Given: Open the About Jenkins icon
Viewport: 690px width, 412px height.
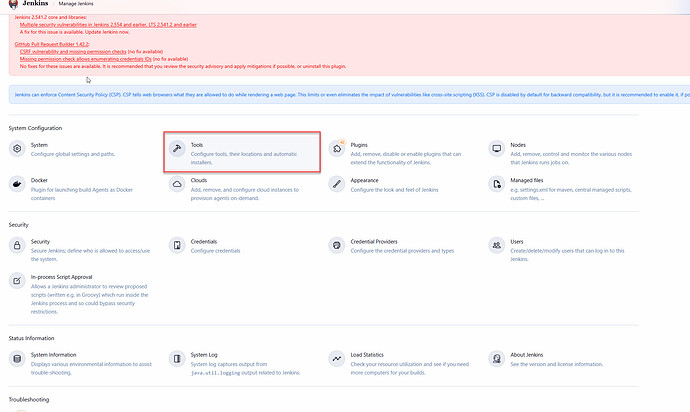Looking at the screenshot, I should tap(496, 359).
